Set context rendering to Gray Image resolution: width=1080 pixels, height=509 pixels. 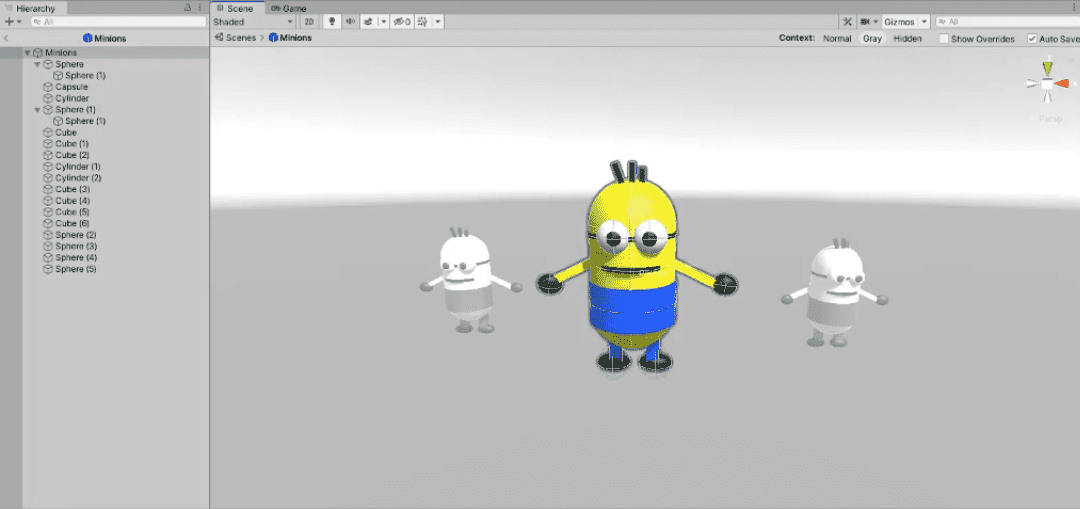872,39
